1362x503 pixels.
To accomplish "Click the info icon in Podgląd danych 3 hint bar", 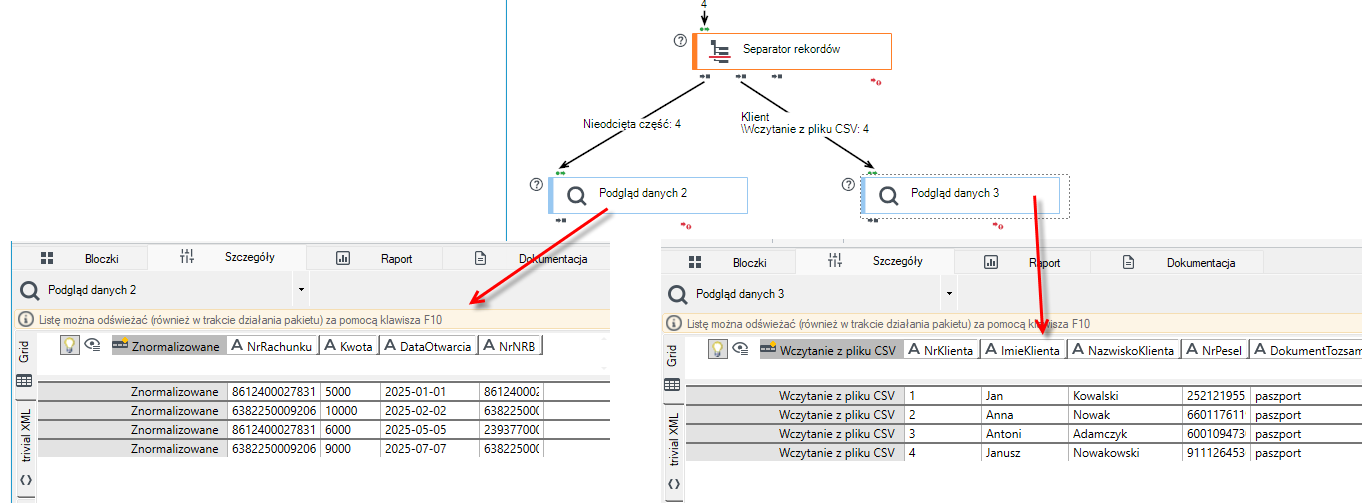I will point(673,324).
